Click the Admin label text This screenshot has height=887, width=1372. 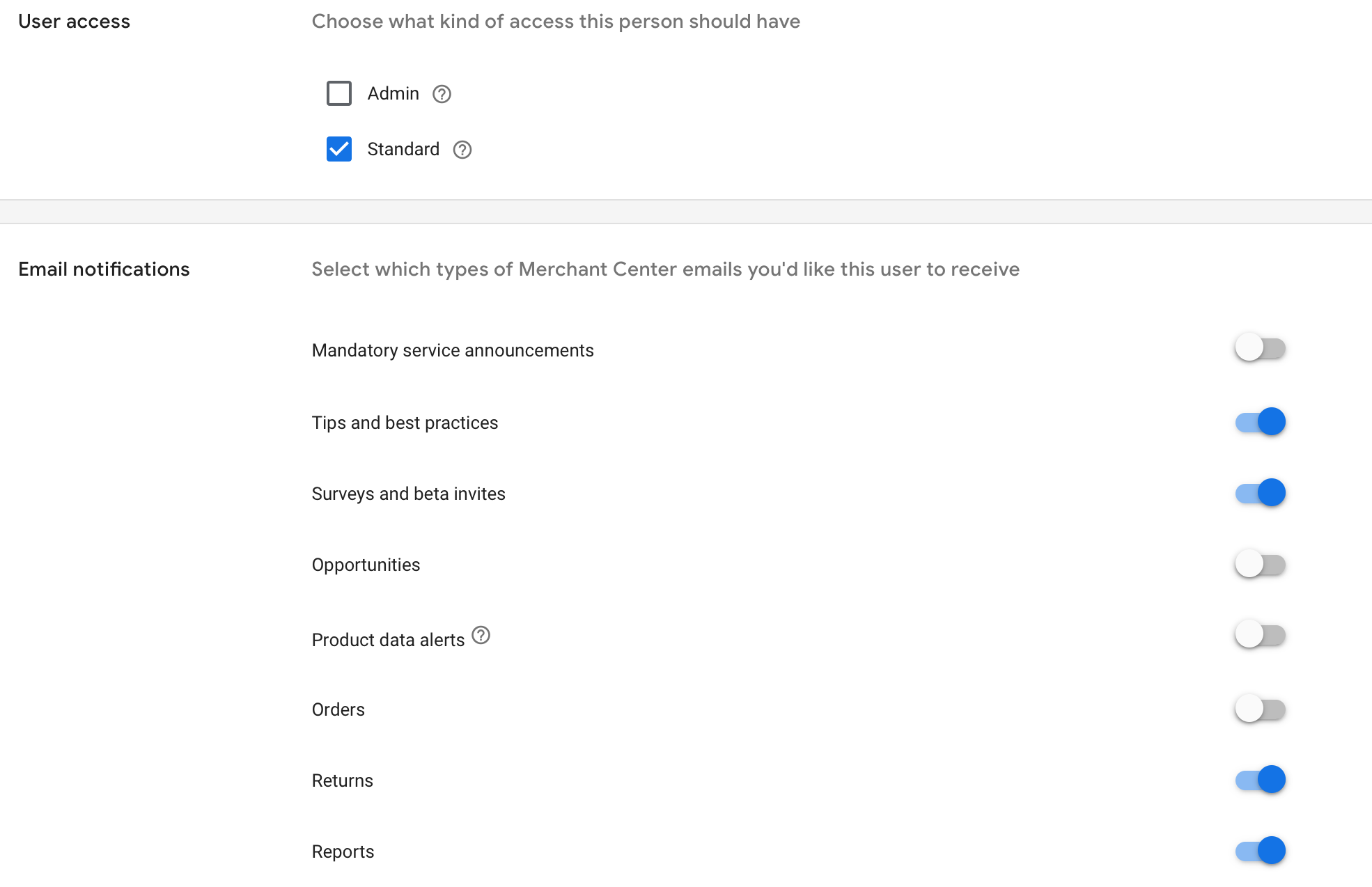click(393, 93)
